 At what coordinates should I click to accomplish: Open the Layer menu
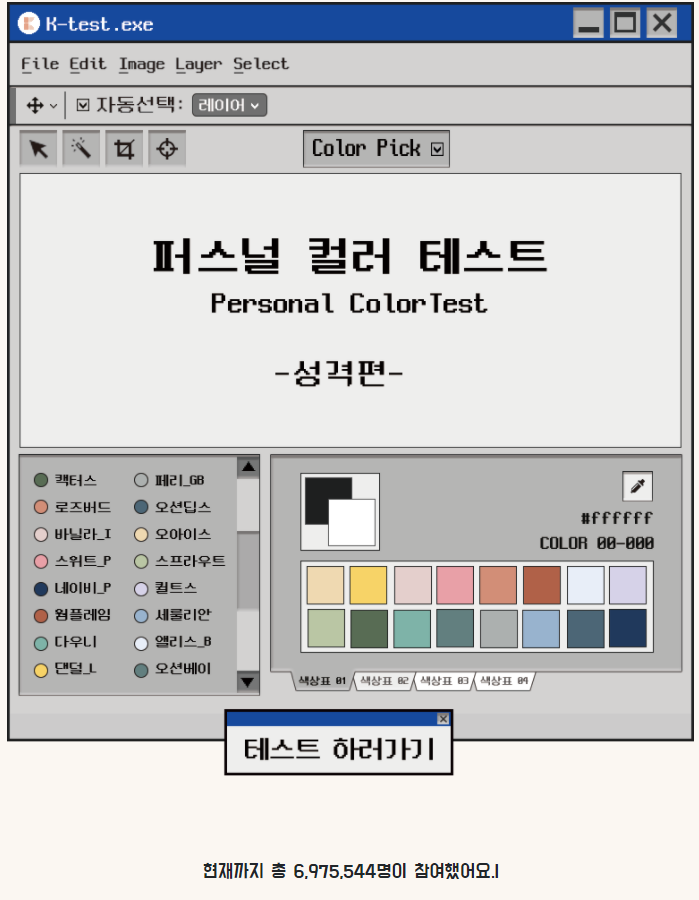199,64
